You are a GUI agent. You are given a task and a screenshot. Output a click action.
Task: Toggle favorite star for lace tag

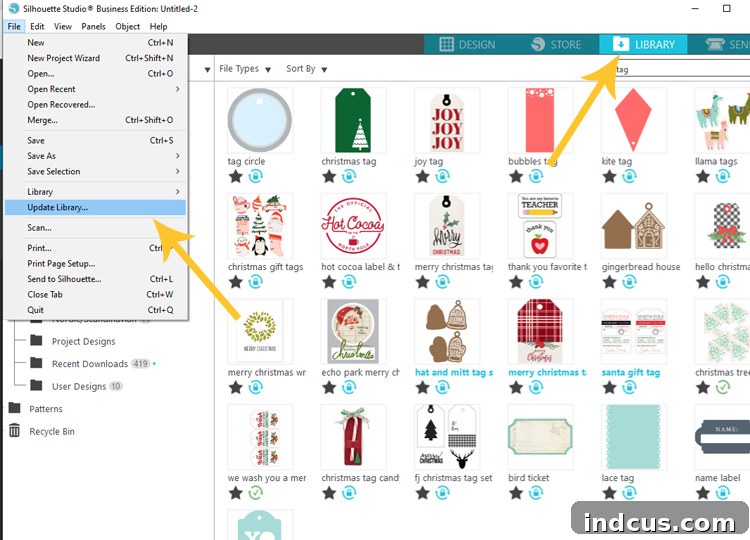pyautogui.click(x=609, y=492)
